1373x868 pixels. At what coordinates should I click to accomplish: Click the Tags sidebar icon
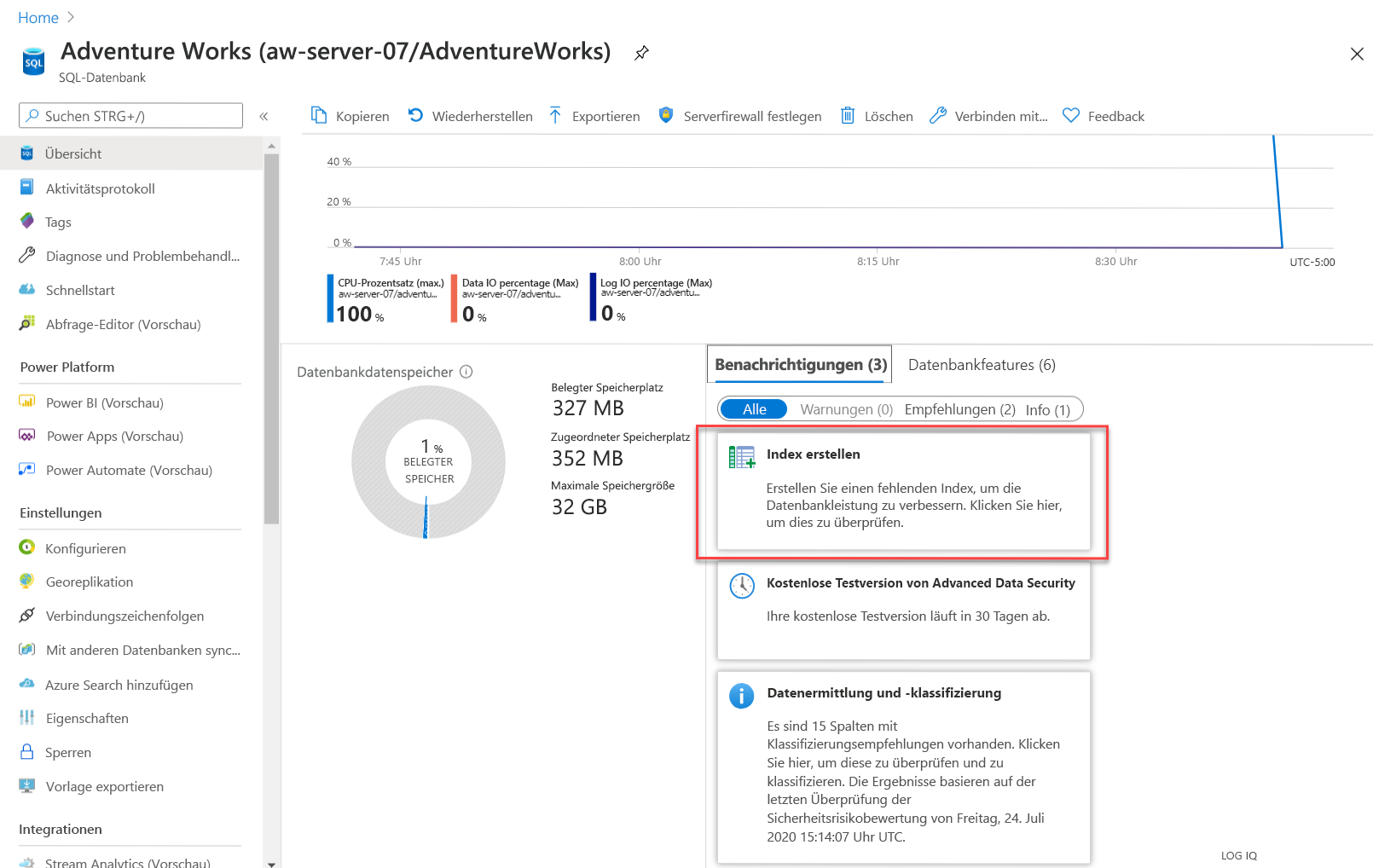(x=27, y=221)
